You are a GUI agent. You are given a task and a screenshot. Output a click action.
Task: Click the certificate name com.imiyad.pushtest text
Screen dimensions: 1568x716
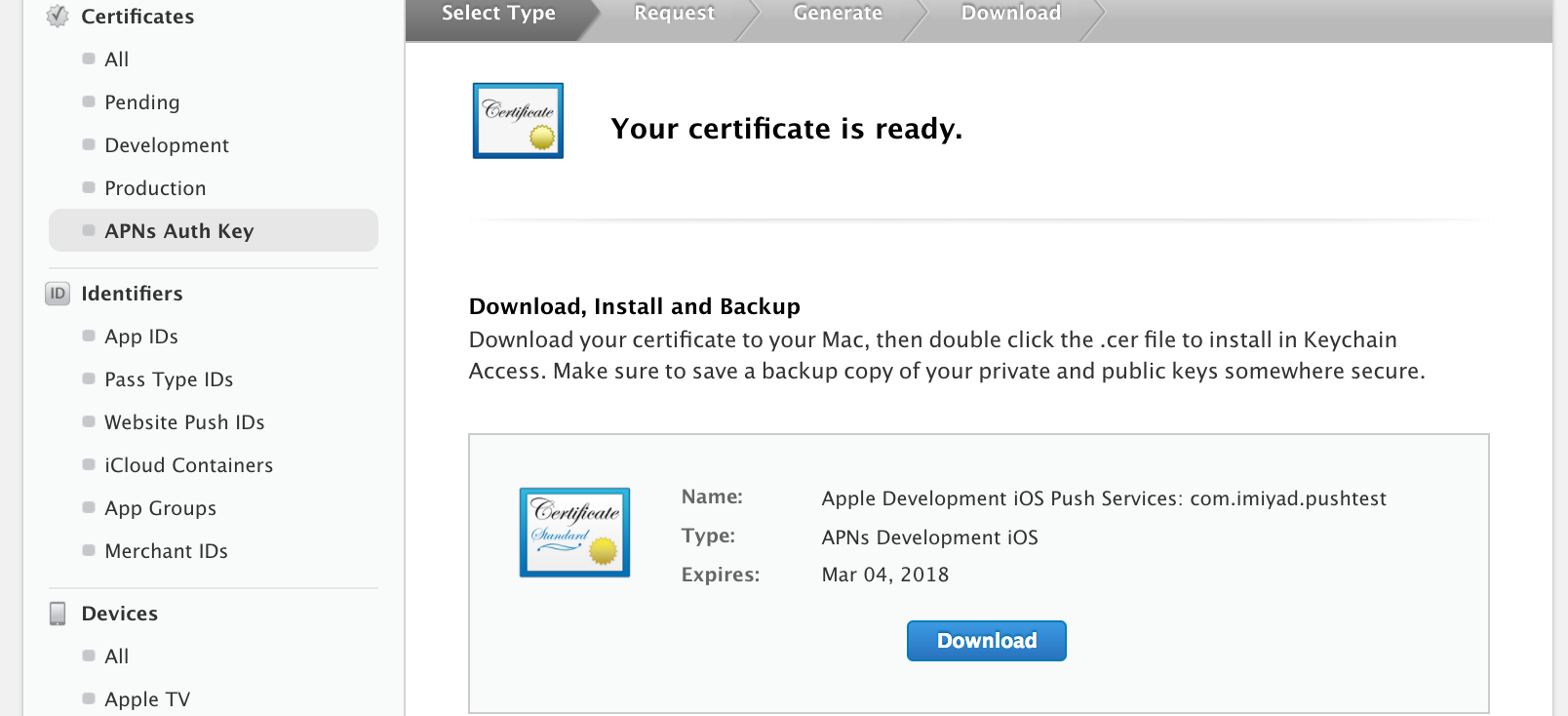click(x=1104, y=498)
